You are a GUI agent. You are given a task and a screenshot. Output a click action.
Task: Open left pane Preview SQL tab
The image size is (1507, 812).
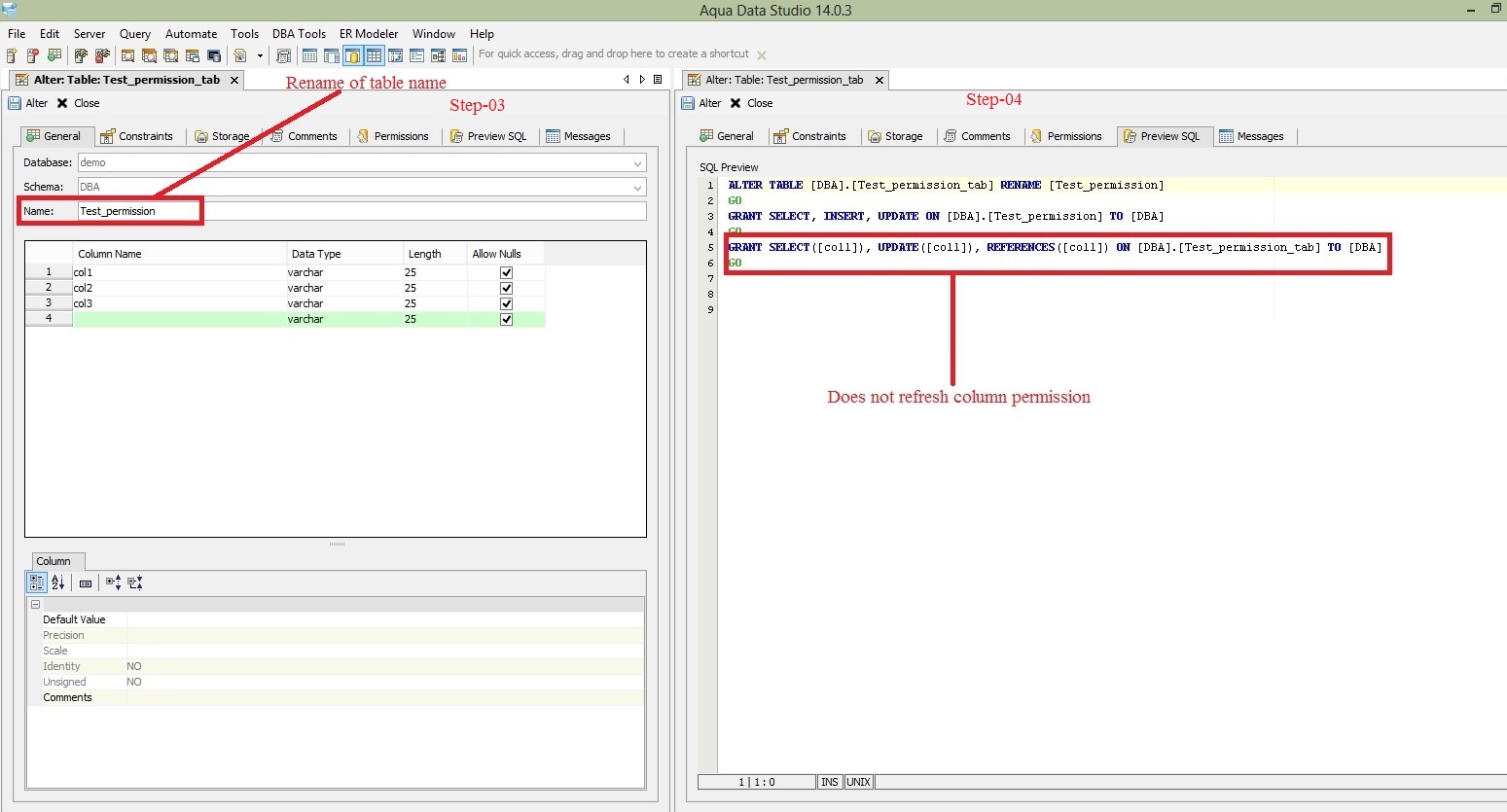point(488,136)
